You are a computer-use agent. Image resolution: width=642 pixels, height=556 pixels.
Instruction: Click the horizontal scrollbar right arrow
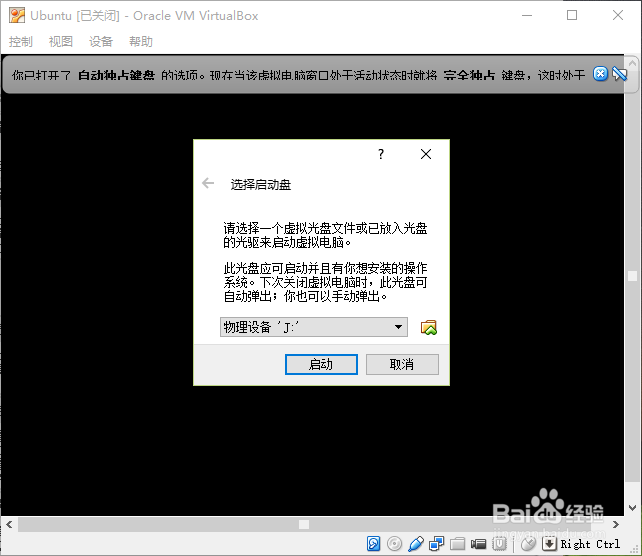(616, 524)
